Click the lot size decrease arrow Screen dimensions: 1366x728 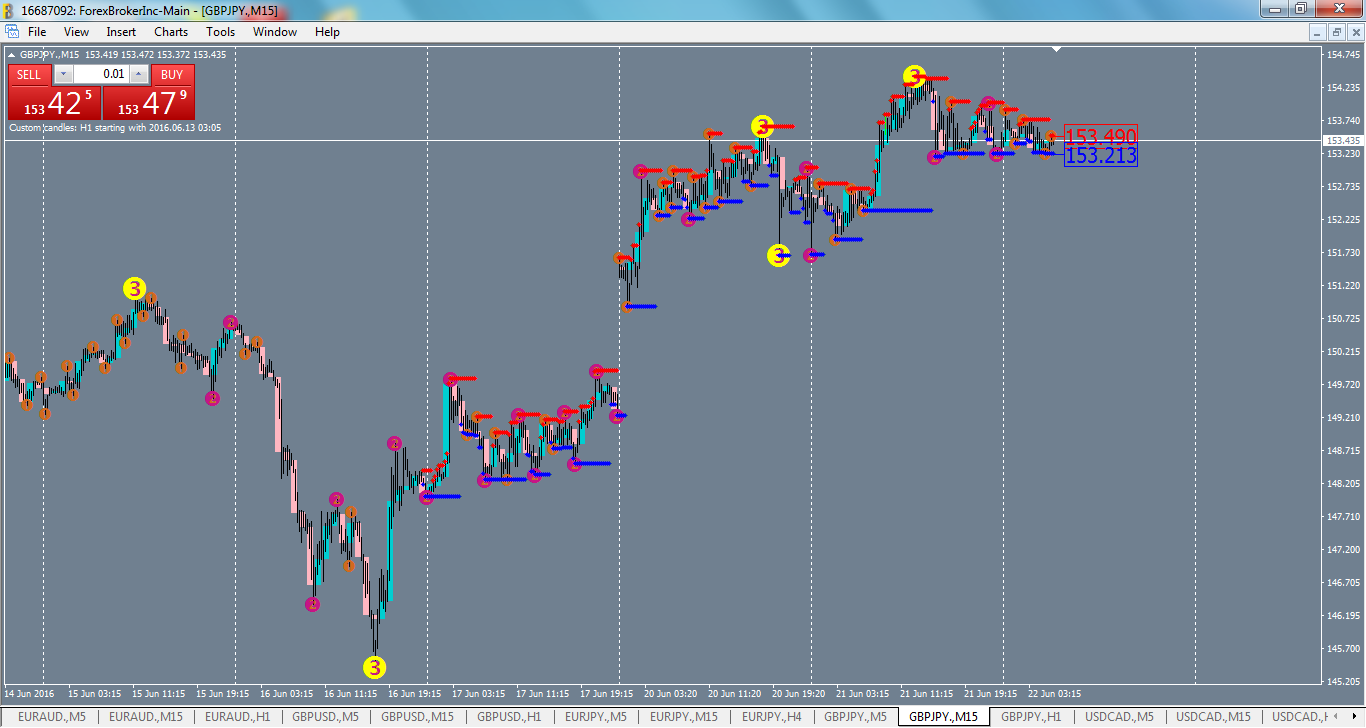point(62,74)
